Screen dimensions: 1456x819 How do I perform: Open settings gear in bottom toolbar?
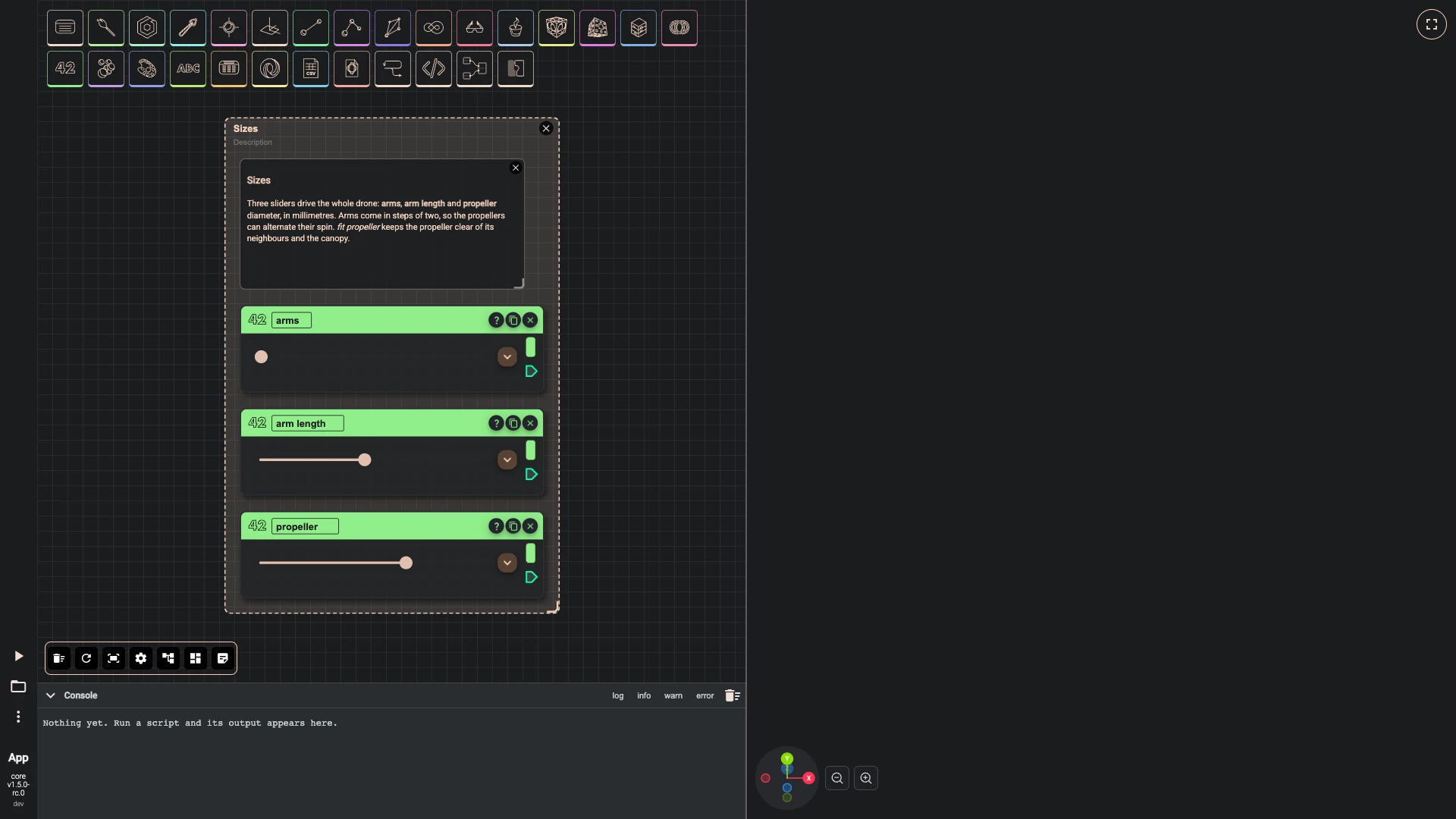[x=141, y=658]
